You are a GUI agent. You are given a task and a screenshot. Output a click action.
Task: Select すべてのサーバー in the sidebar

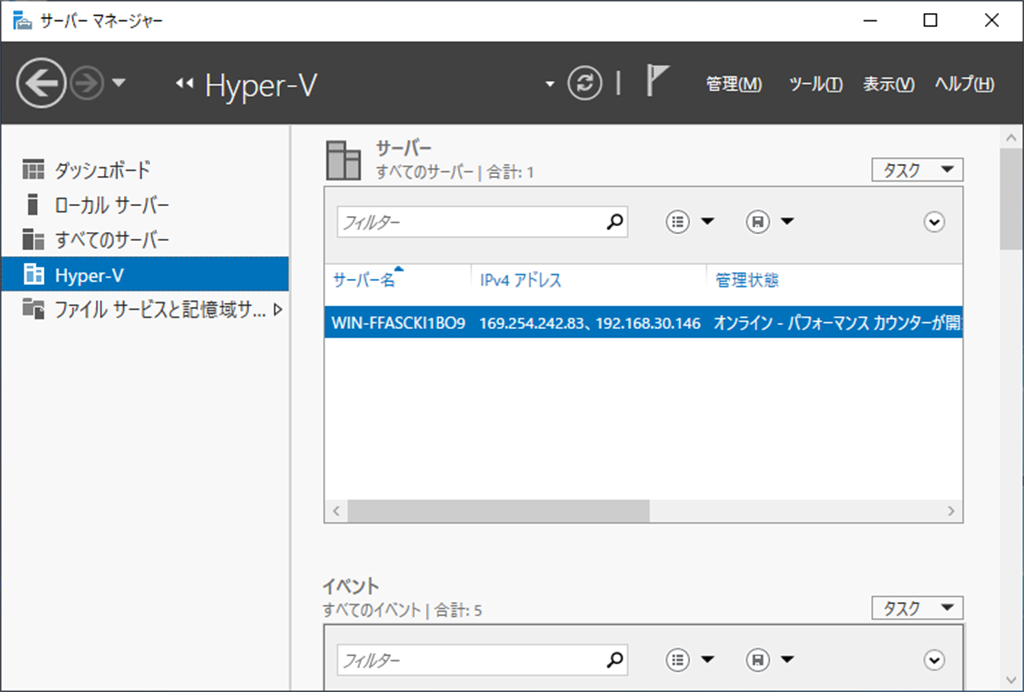[111, 240]
